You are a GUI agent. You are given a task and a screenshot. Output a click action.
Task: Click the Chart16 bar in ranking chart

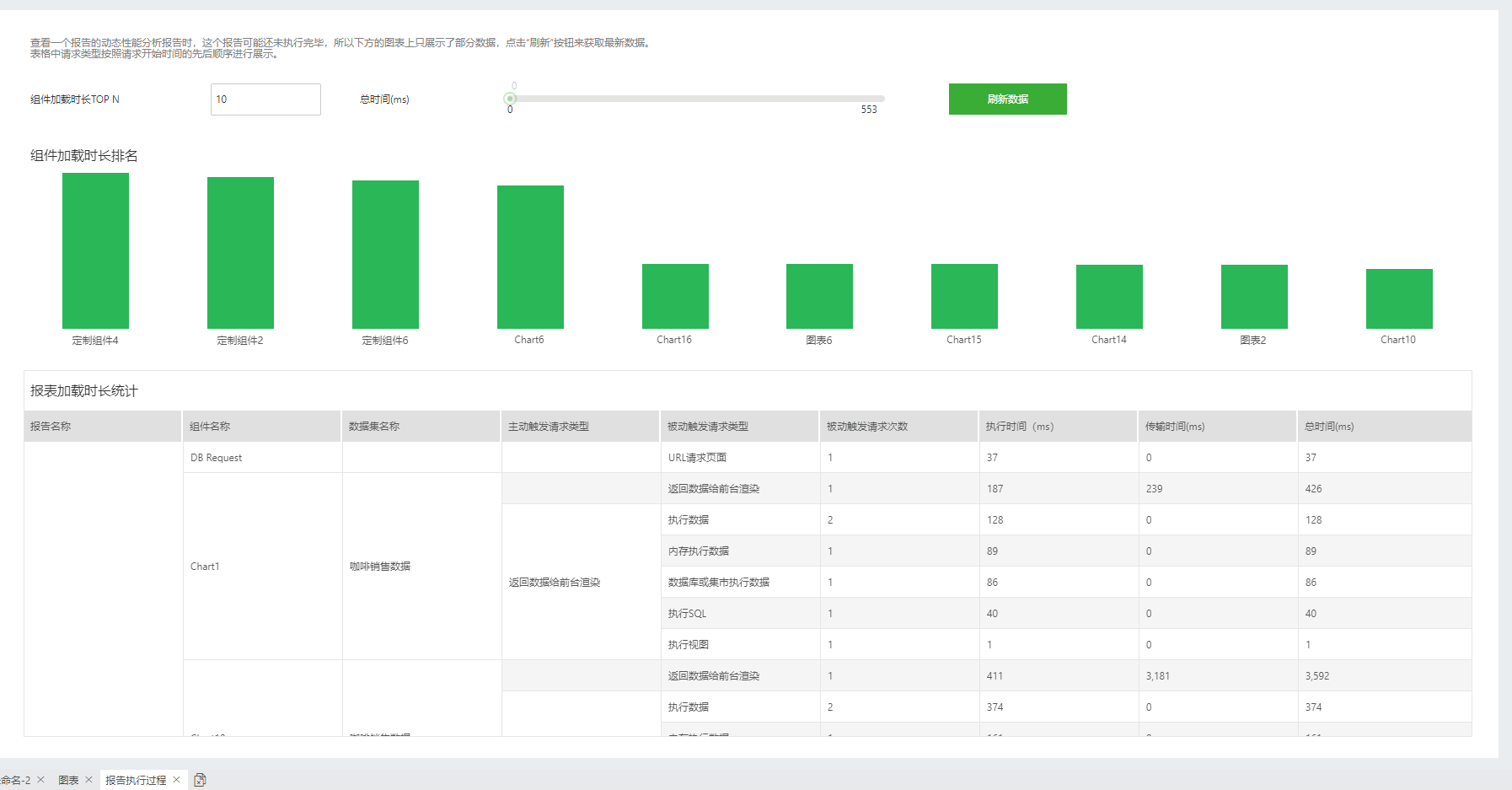675,296
